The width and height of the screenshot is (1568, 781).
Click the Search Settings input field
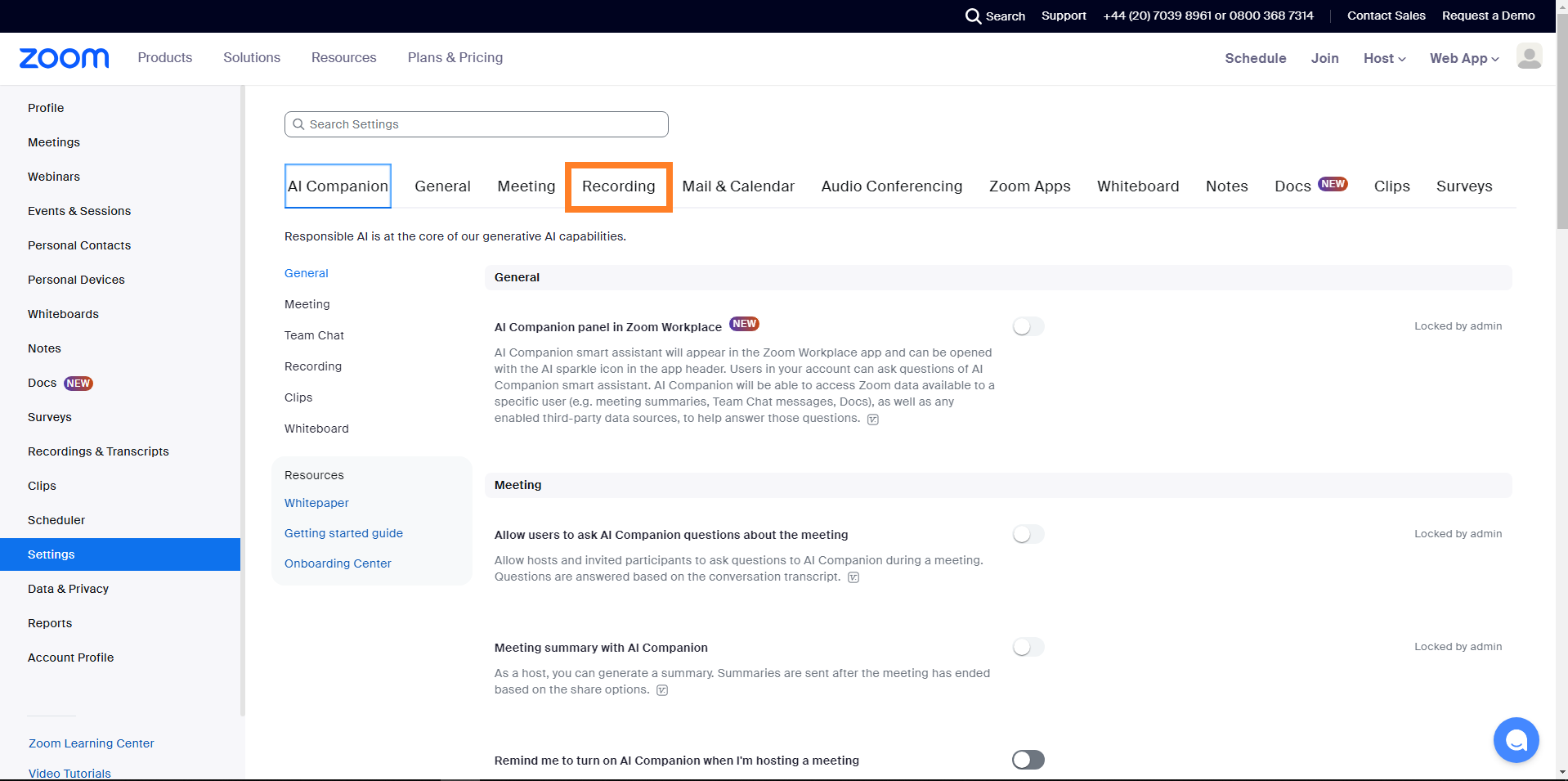(x=477, y=124)
